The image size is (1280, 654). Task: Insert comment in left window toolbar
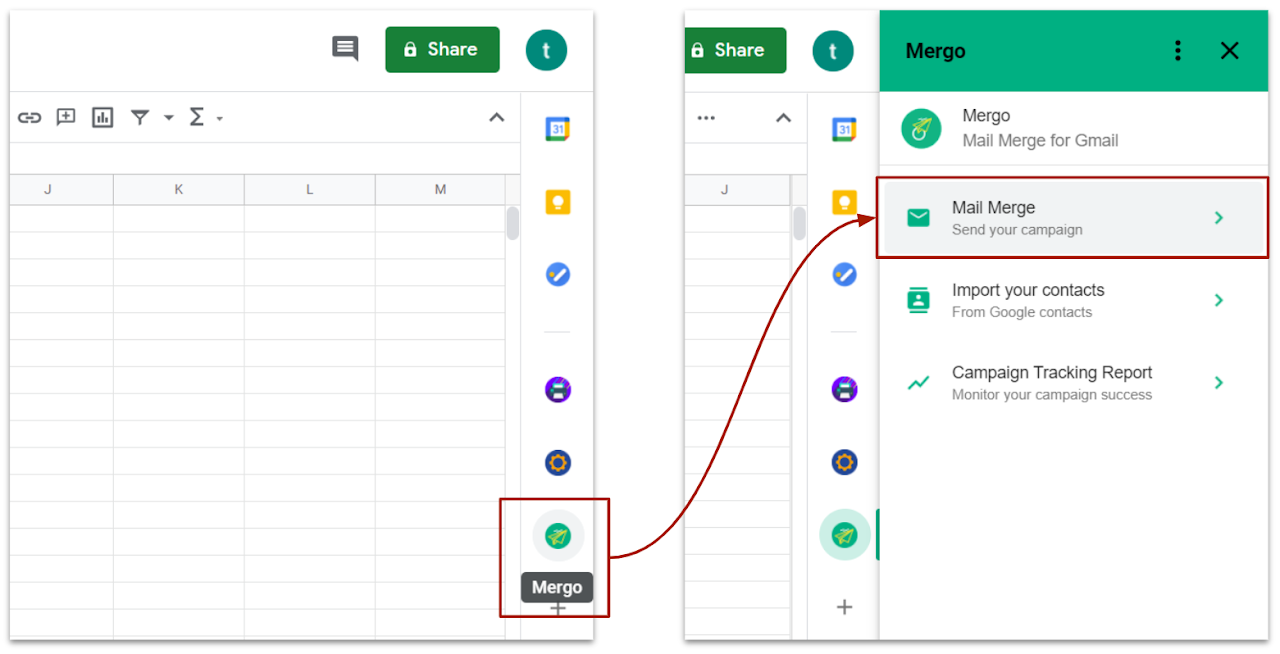click(66, 118)
